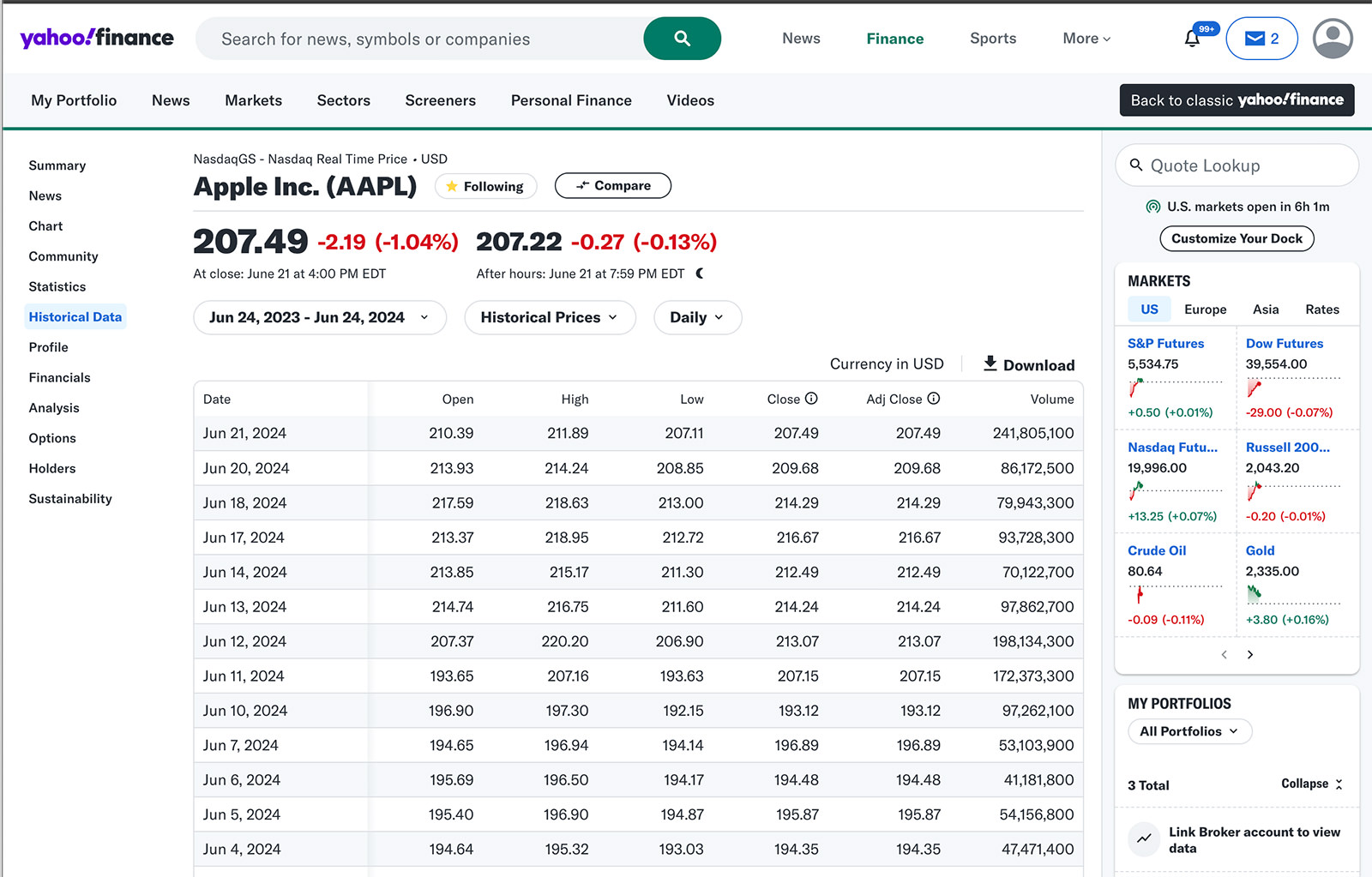This screenshot has height=877, width=1372.
Task: Open the Videos menu
Action: click(690, 100)
